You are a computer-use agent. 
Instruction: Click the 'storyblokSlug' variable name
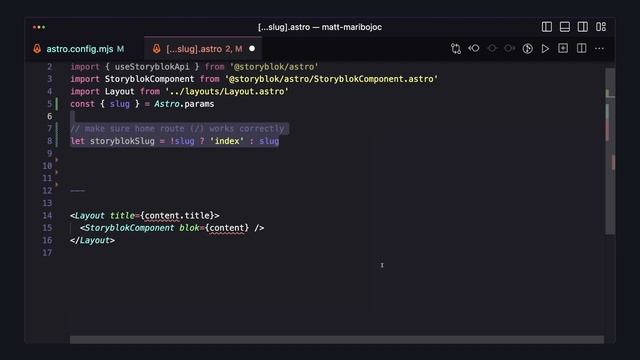pyautogui.click(x=122, y=141)
